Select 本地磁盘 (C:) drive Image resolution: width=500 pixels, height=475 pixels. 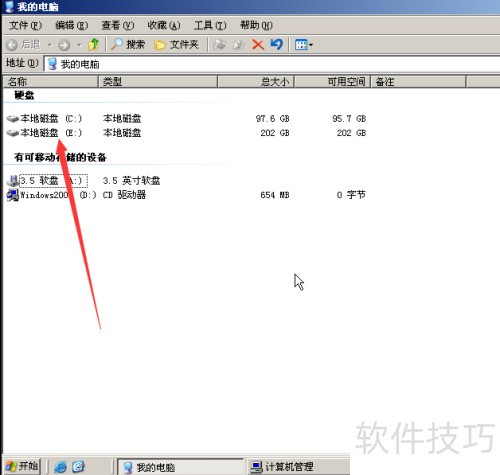[x=51, y=118]
